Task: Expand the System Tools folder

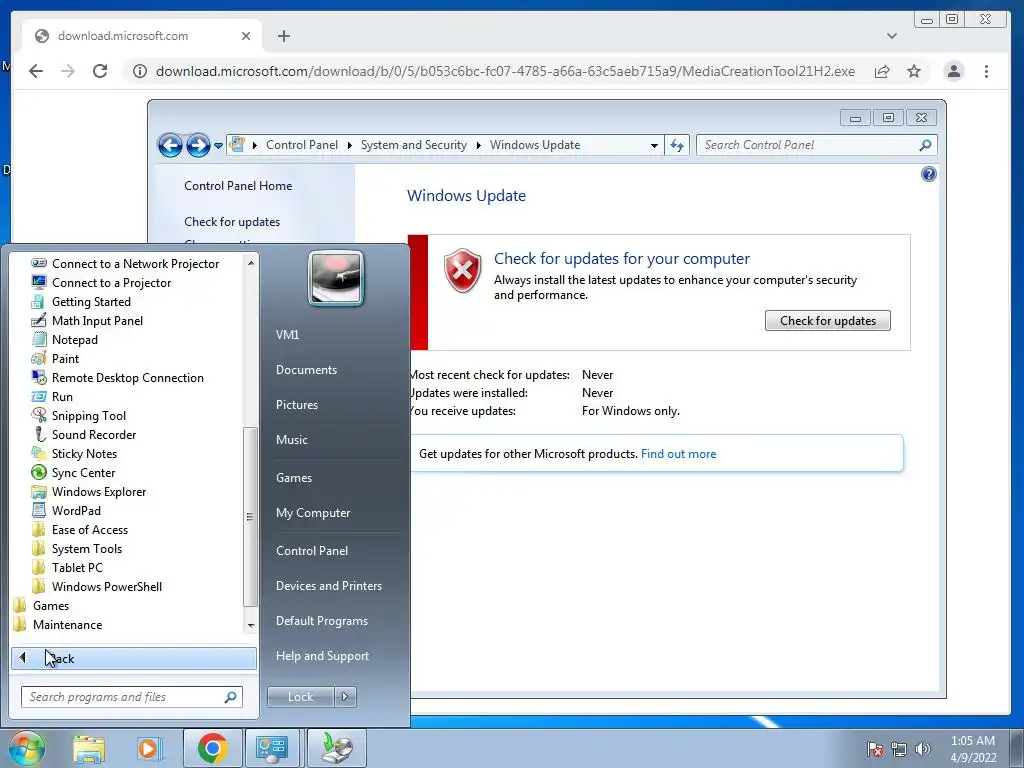Action: tap(86, 549)
